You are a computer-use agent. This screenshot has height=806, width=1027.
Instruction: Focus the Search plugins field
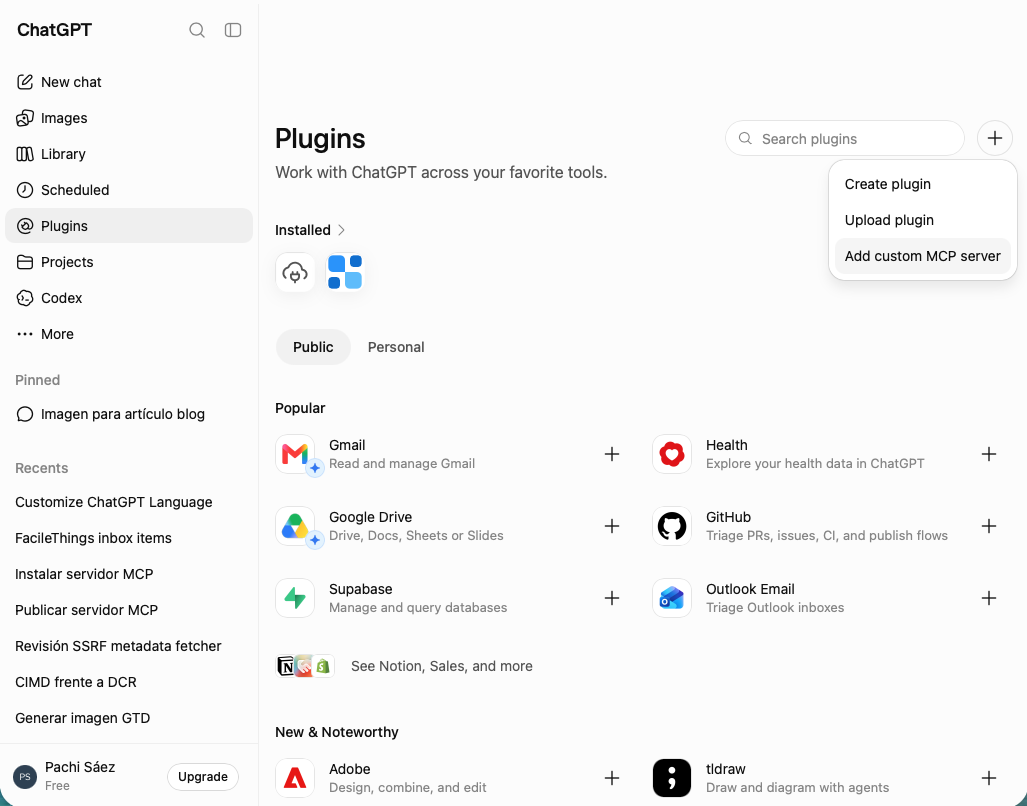(844, 139)
